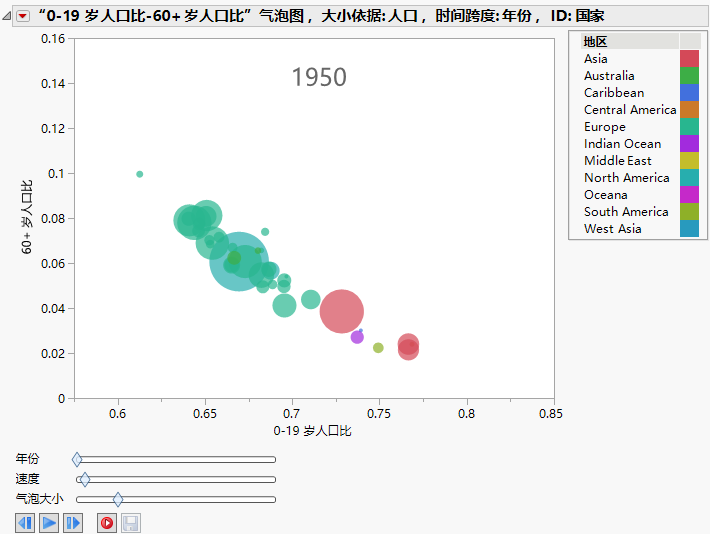Select the Europe teal-green color swatch
The height and width of the screenshot is (534, 710).
click(689, 127)
